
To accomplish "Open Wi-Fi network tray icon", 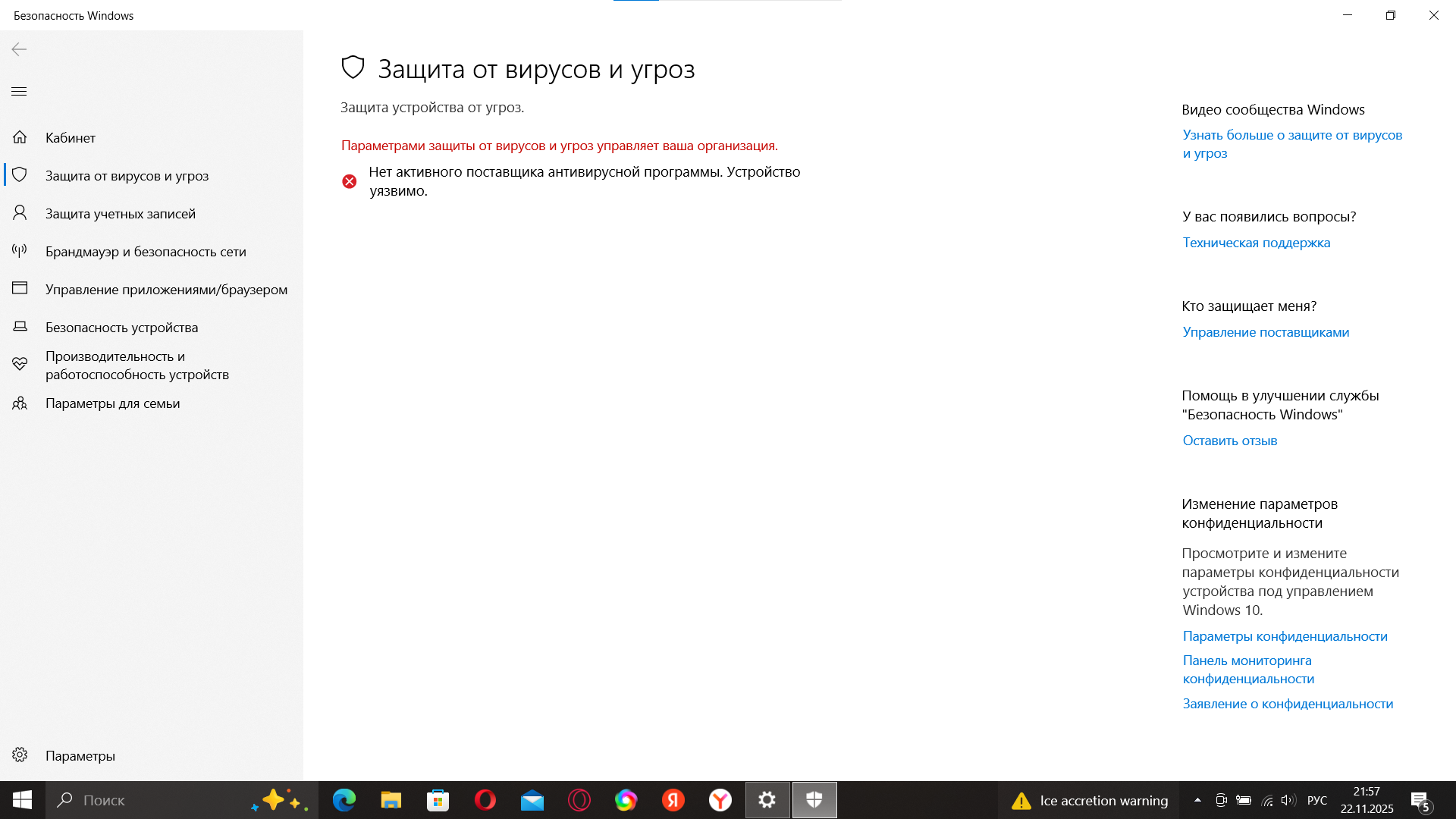I will pos(1266,800).
